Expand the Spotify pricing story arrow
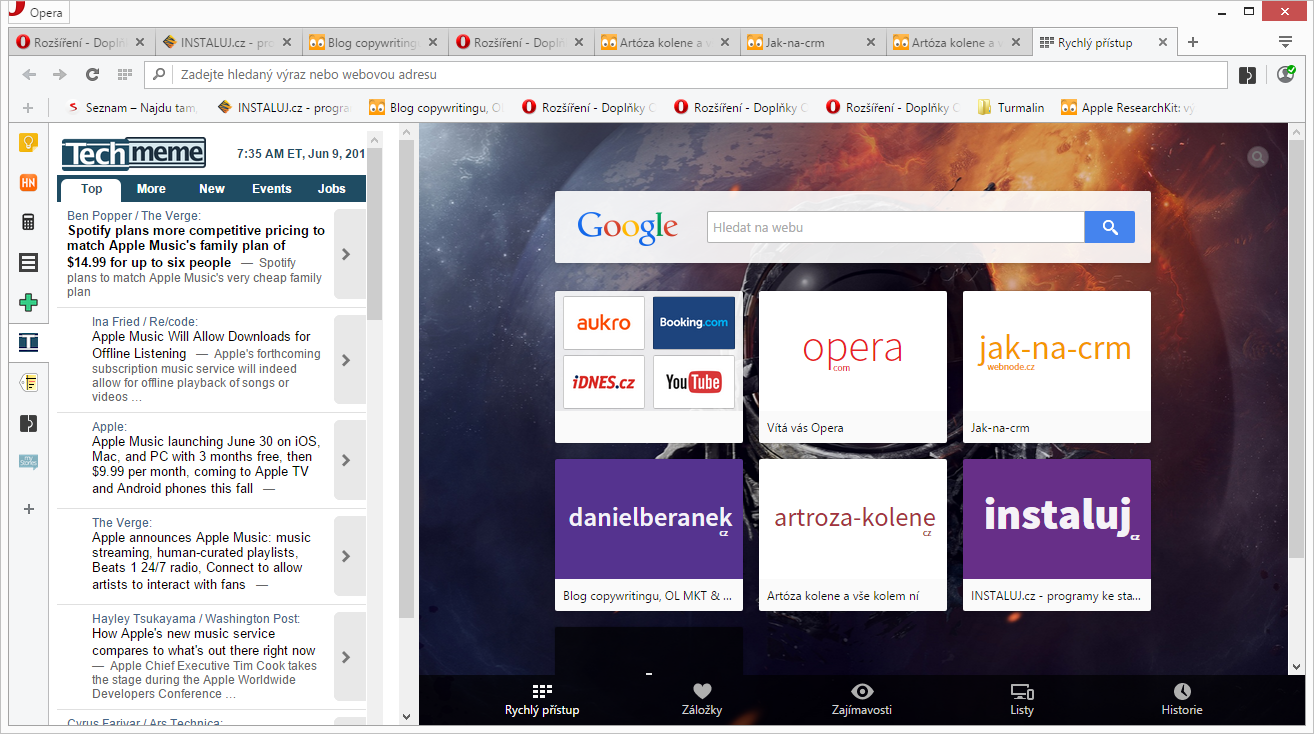1314x734 pixels. coord(349,254)
